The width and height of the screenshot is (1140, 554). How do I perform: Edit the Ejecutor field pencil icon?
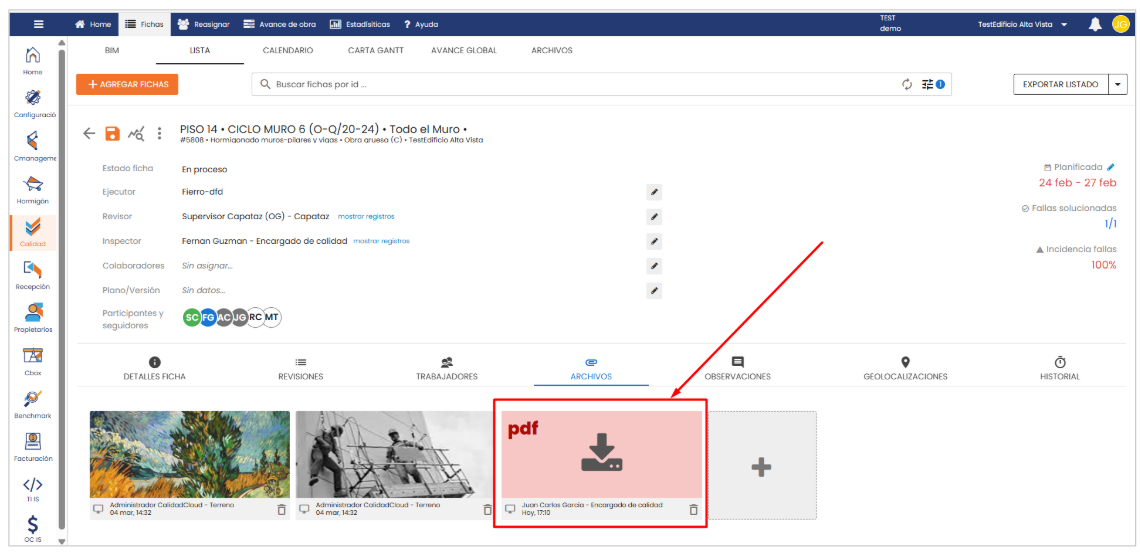point(654,192)
